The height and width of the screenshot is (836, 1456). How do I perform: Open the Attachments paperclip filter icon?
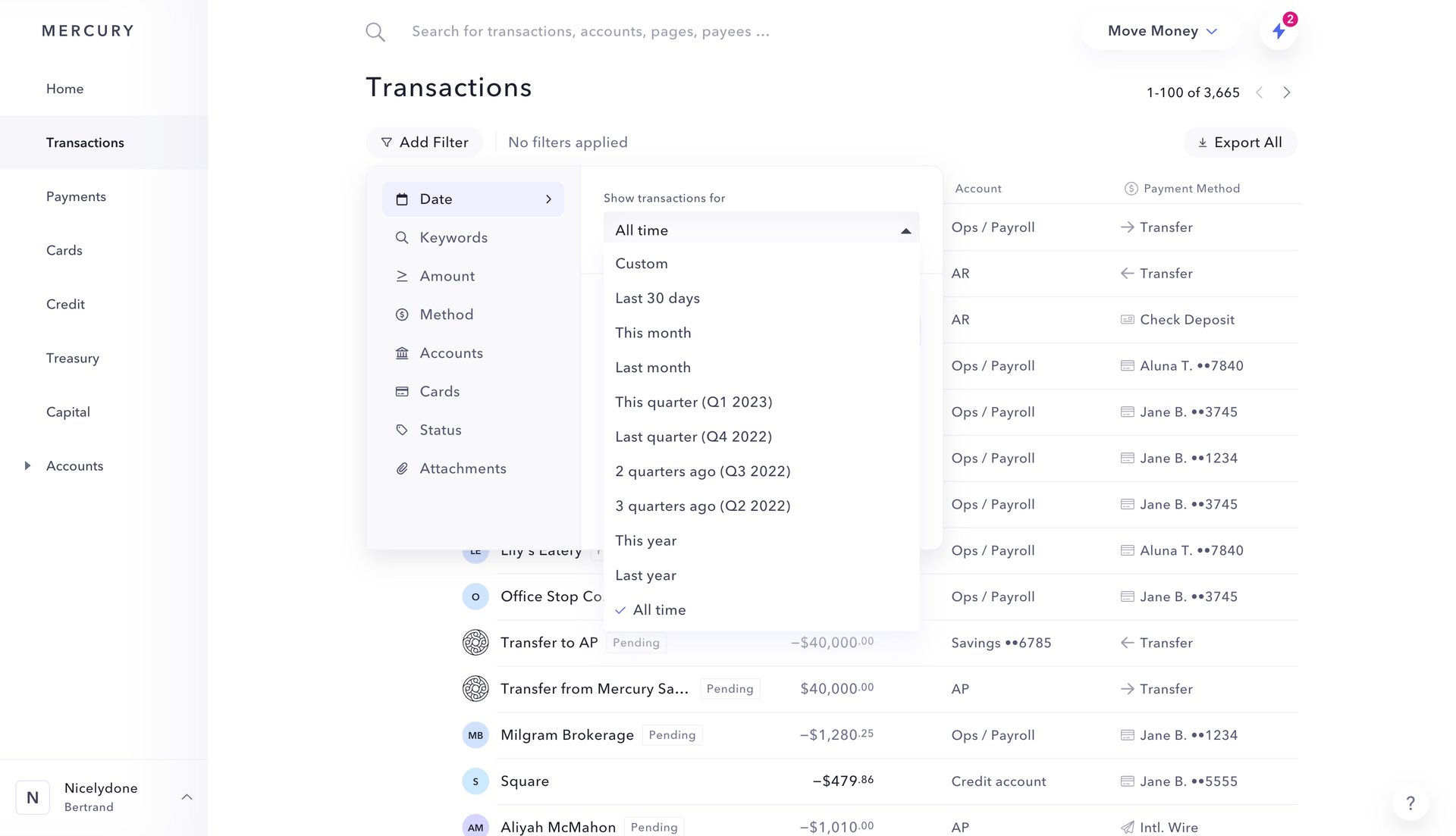pos(402,468)
